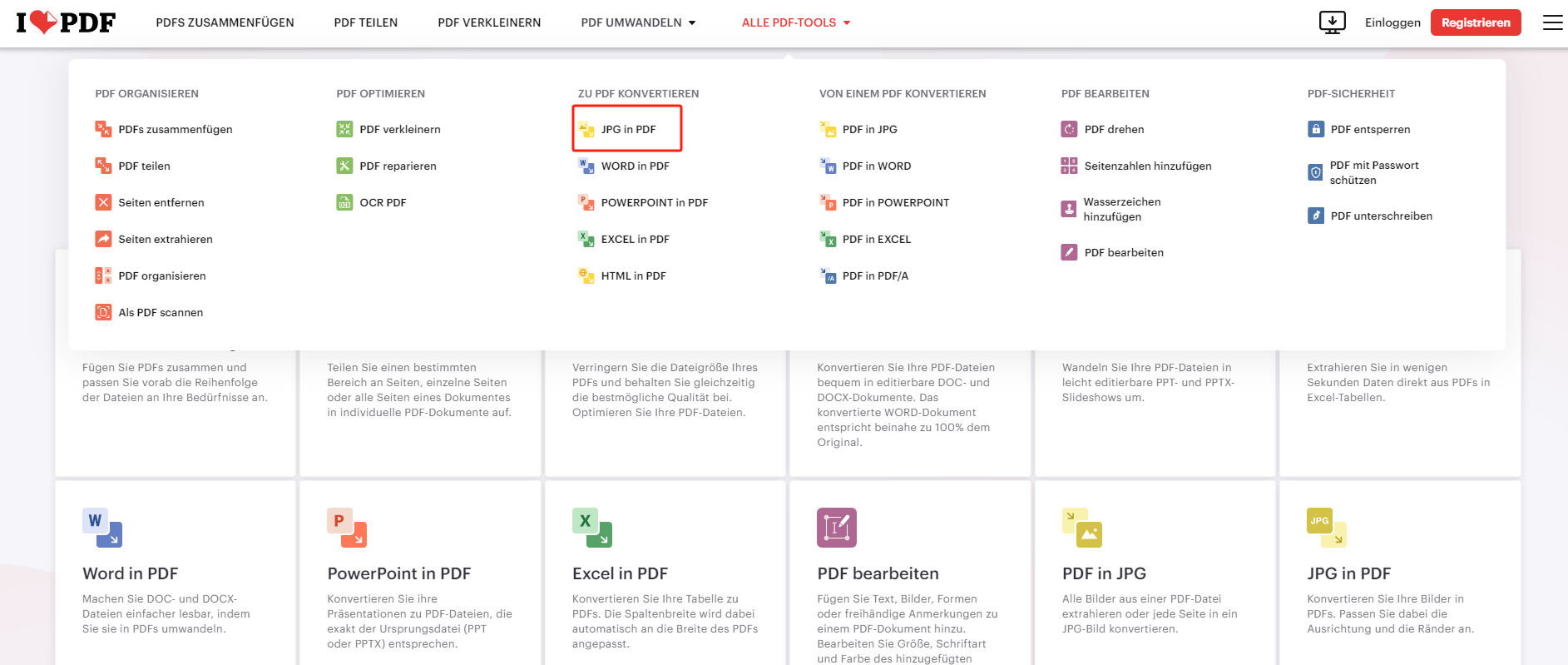Click the PDF unterschreiben signature icon

(x=1316, y=216)
